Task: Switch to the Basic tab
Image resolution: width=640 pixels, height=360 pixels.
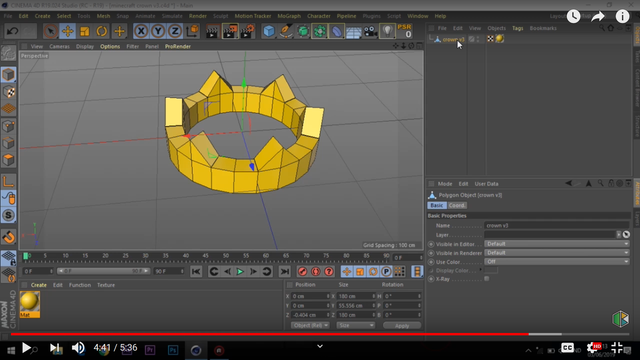Action: (x=436, y=205)
